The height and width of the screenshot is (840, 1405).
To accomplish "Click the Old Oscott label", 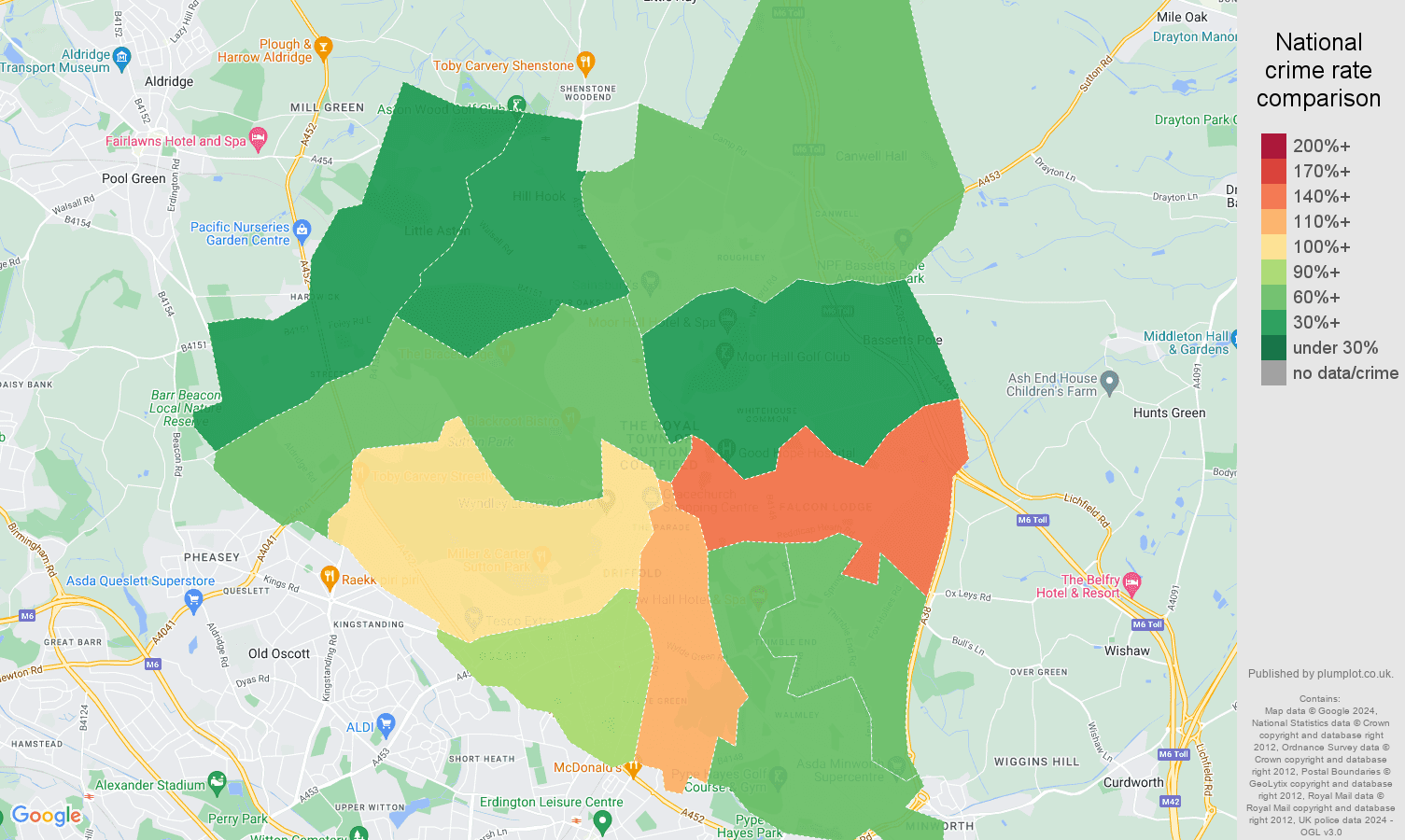I will (x=279, y=653).
